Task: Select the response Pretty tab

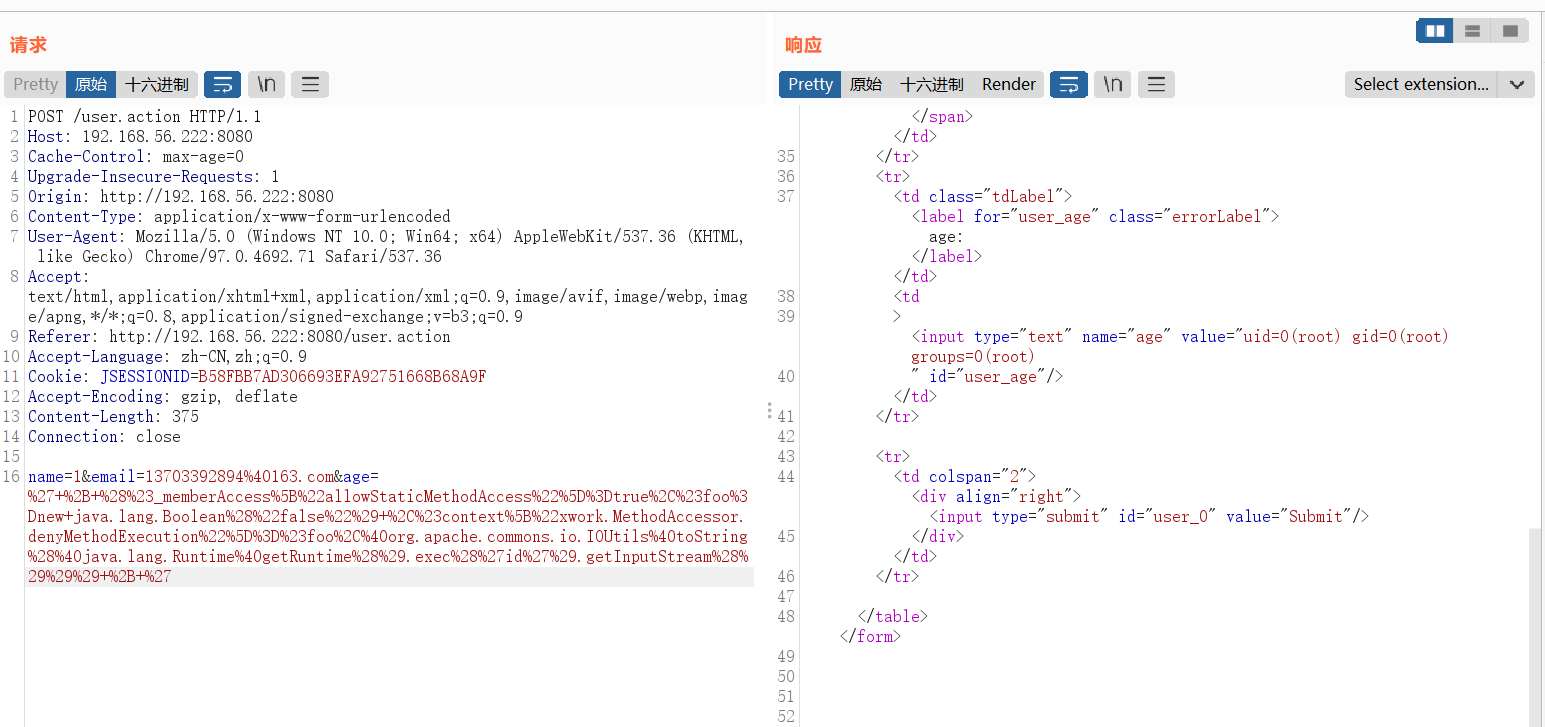Action: 810,84
